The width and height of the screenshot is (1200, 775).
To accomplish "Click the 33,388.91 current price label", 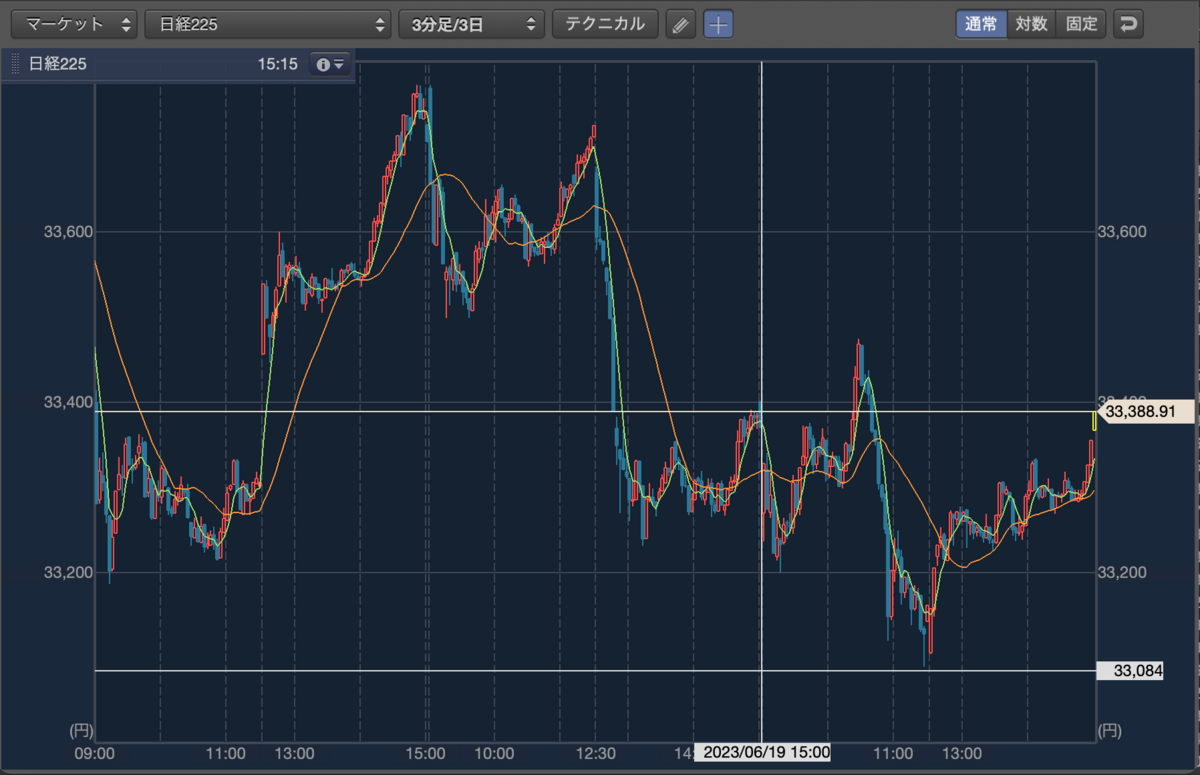I will click(1146, 411).
